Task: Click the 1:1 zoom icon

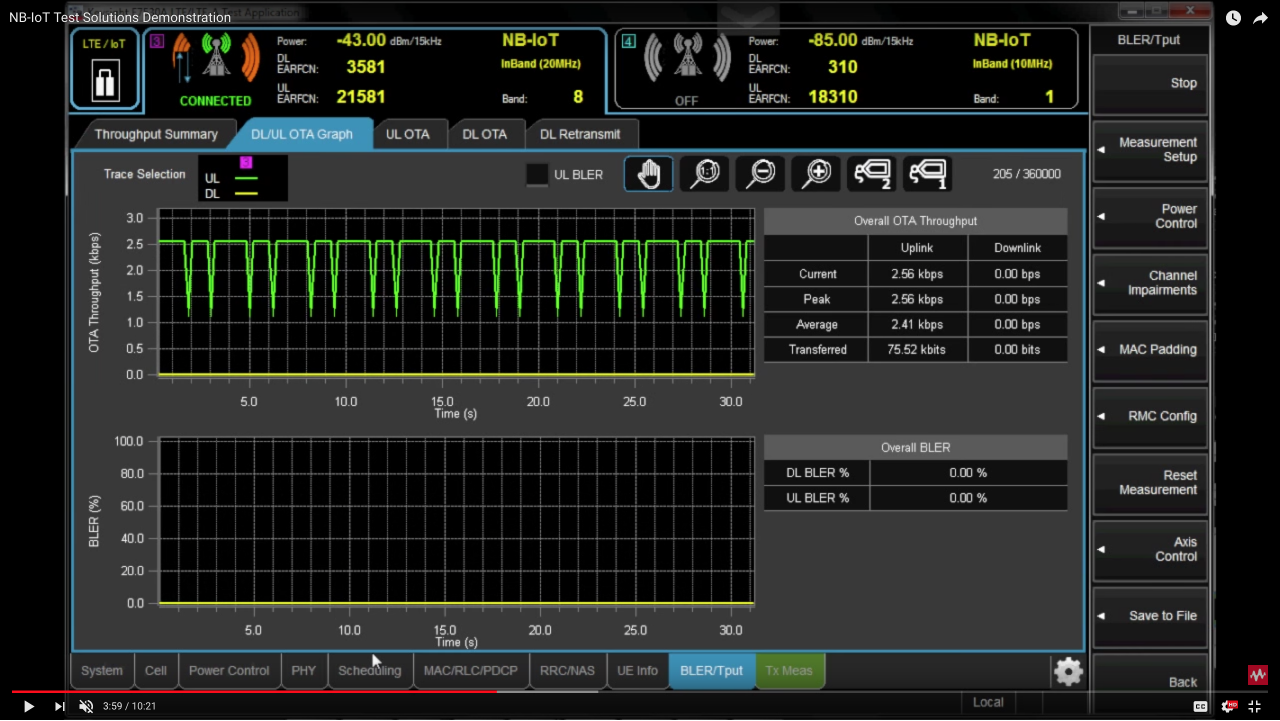Action: point(704,173)
